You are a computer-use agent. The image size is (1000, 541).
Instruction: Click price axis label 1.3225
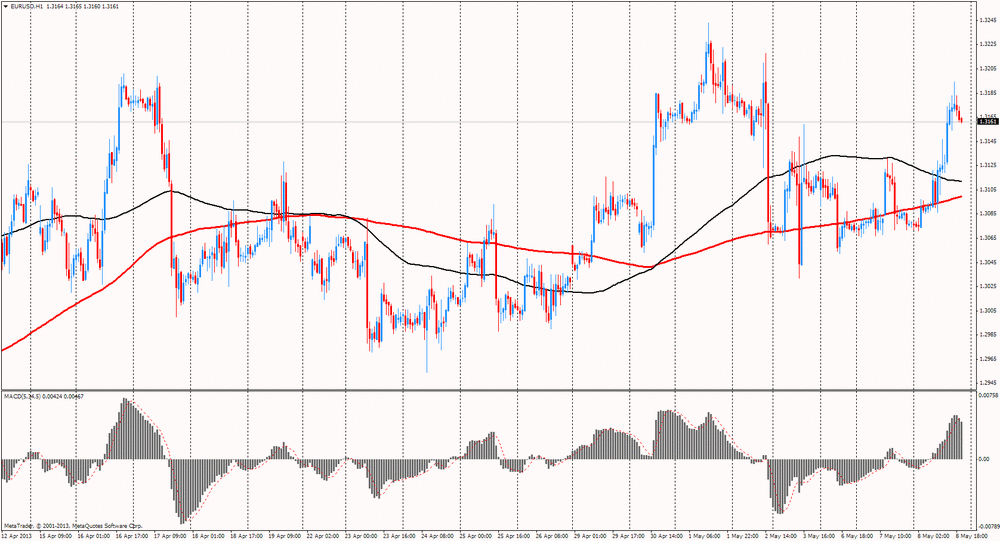tap(987, 44)
